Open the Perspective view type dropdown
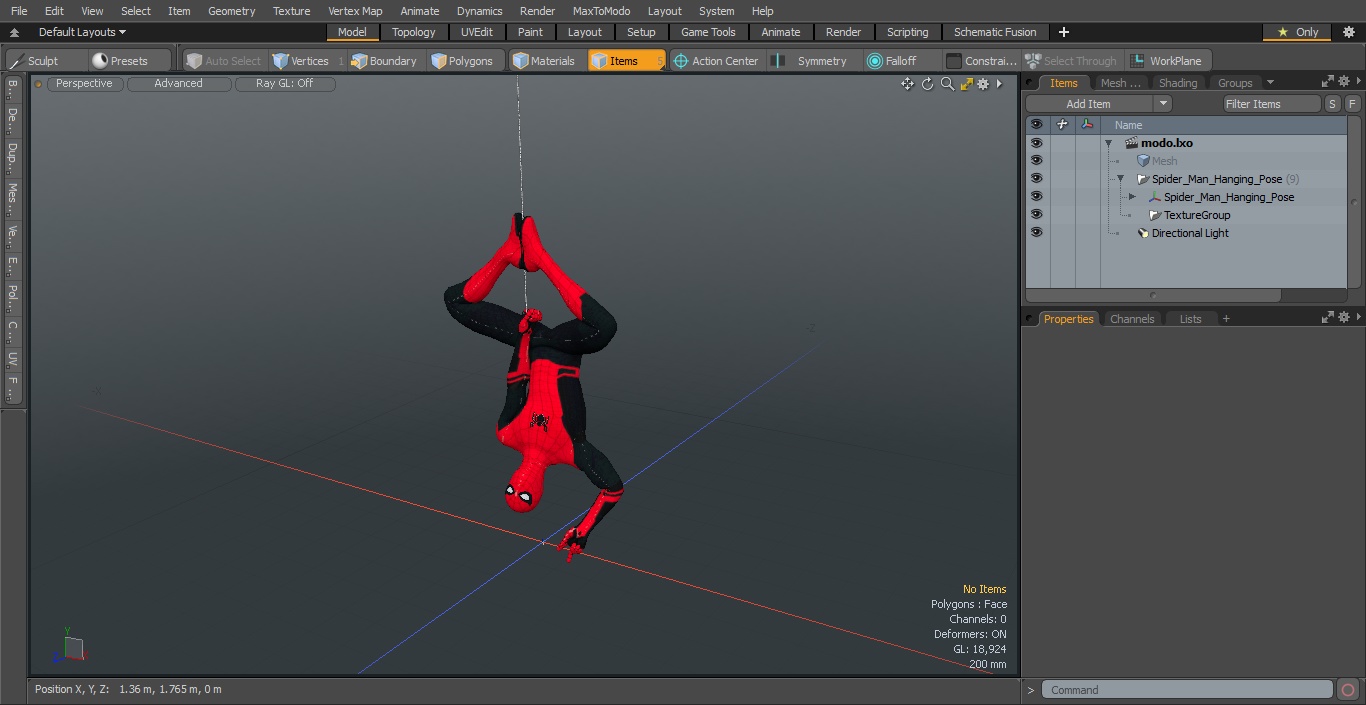This screenshot has width=1366, height=705. pos(84,84)
